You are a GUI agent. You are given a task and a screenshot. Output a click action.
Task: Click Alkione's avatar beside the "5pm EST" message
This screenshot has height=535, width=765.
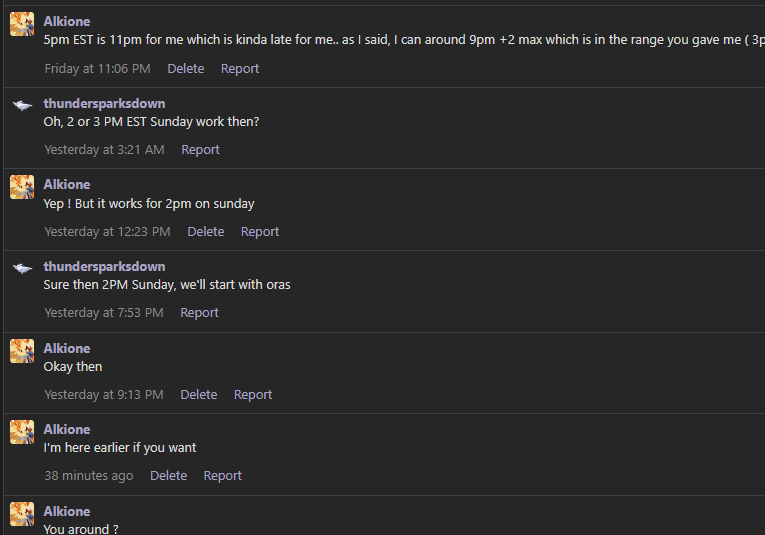tap(22, 24)
